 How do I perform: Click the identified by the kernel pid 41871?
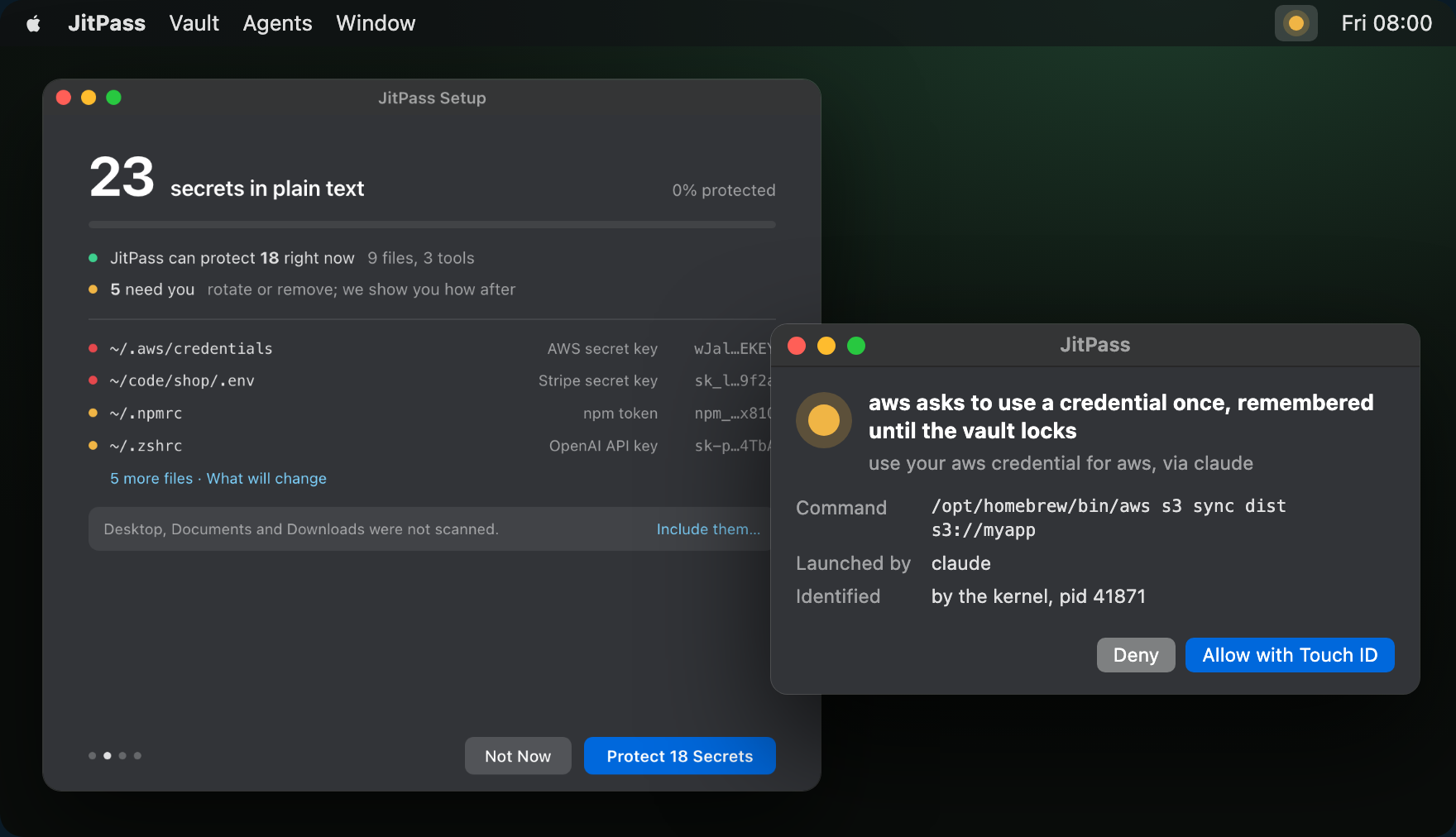pos(1038,596)
